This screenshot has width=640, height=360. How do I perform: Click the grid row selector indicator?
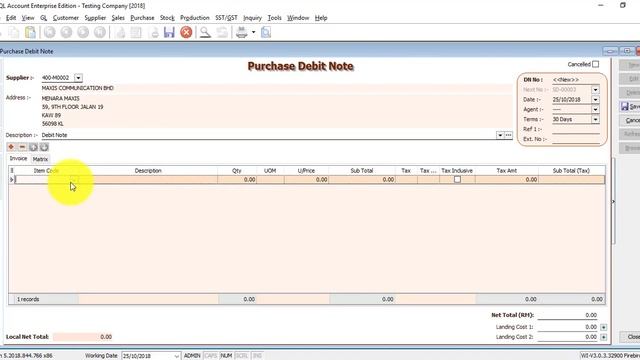pos(12,180)
